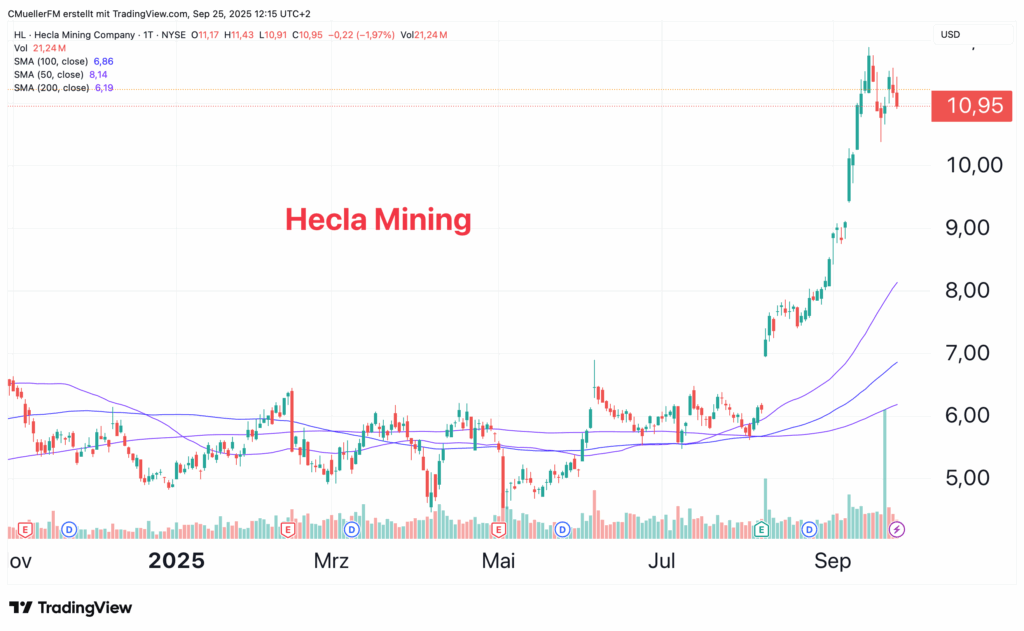Image resolution: width=1024 pixels, height=631 pixels.
Task: Click the TradingView logo
Action: (x=70, y=607)
